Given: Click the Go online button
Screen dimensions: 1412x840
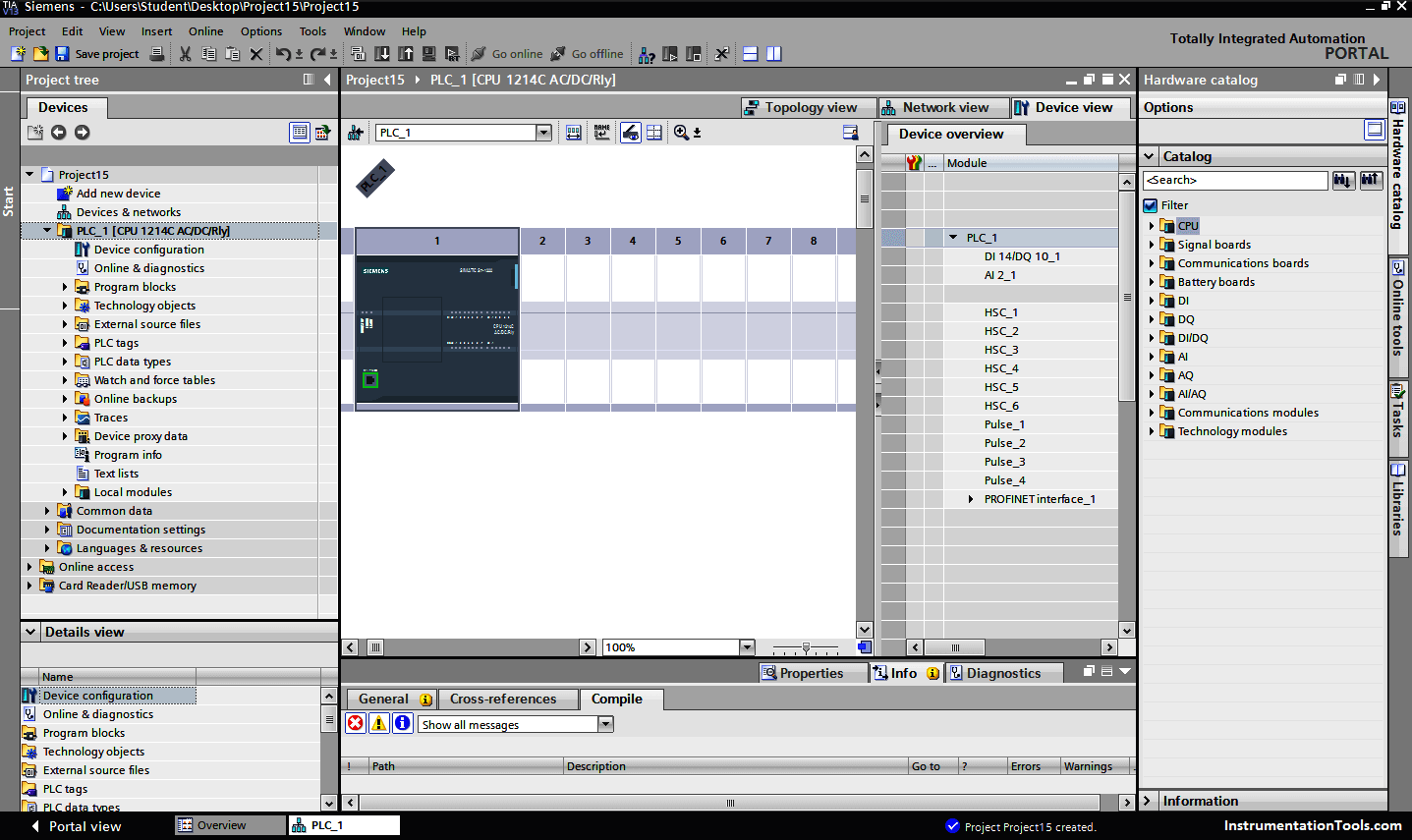Looking at the screenshot, I should tap(507, 54).
